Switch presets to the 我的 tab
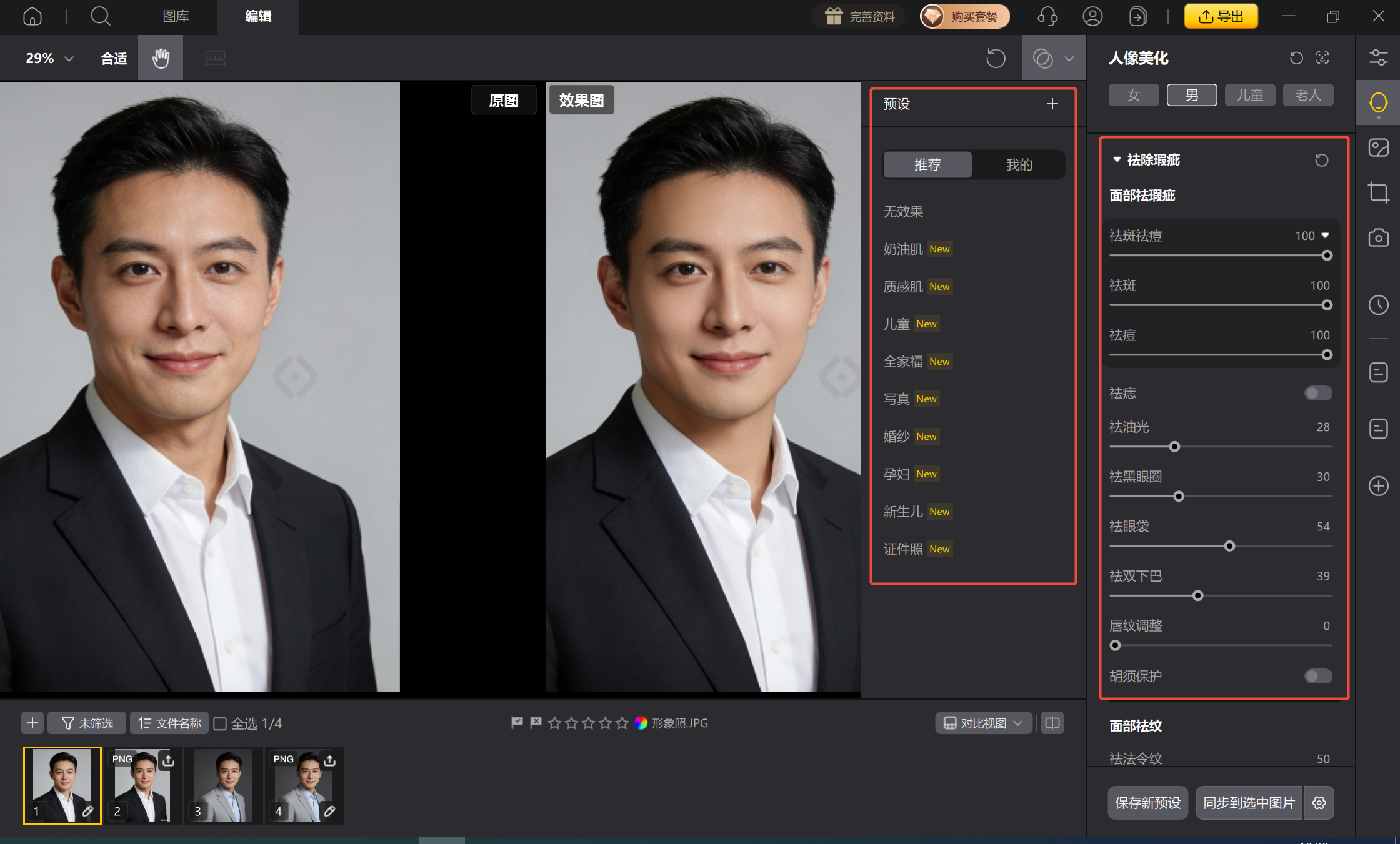Image resolution: width=1400 pixels, height=844 pixels. [1019, 164]
